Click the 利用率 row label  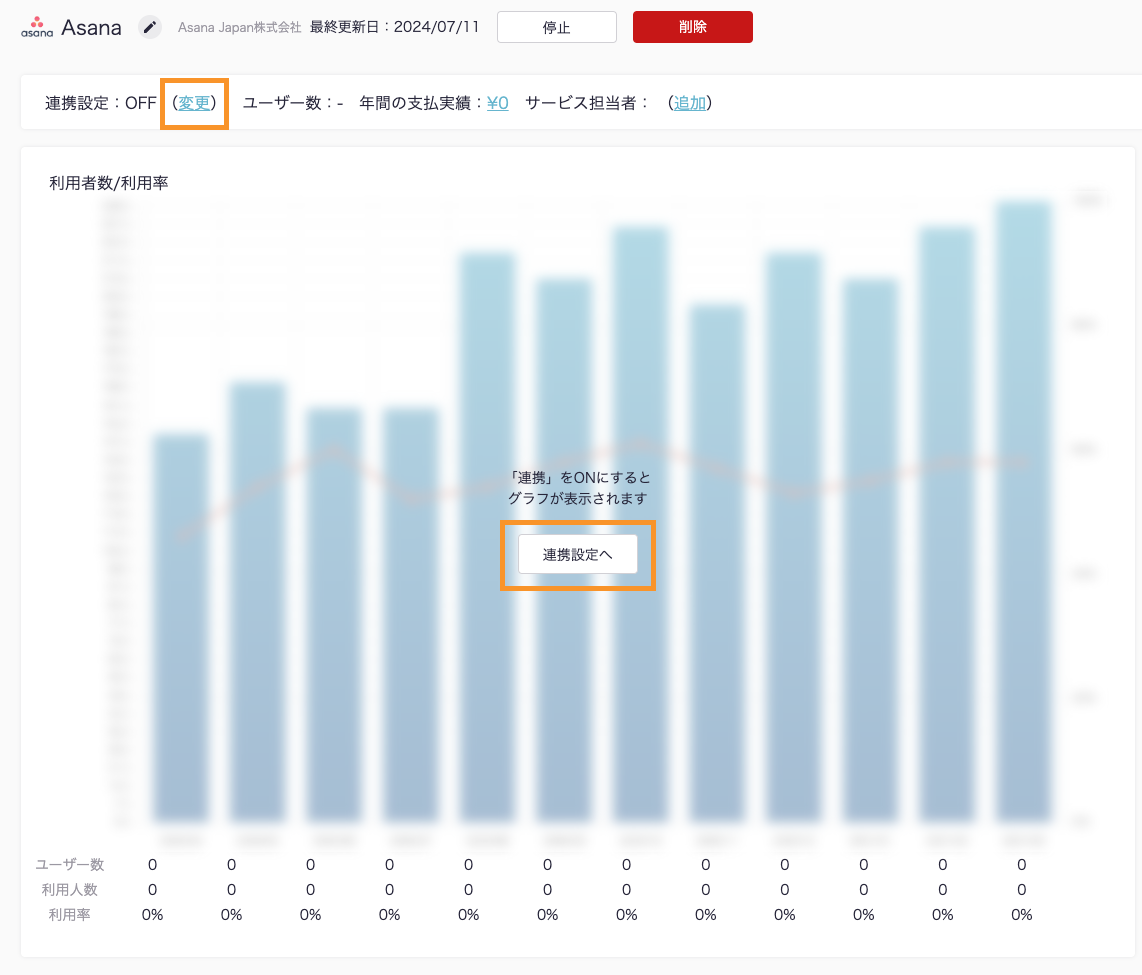click(x=70, y=915)
